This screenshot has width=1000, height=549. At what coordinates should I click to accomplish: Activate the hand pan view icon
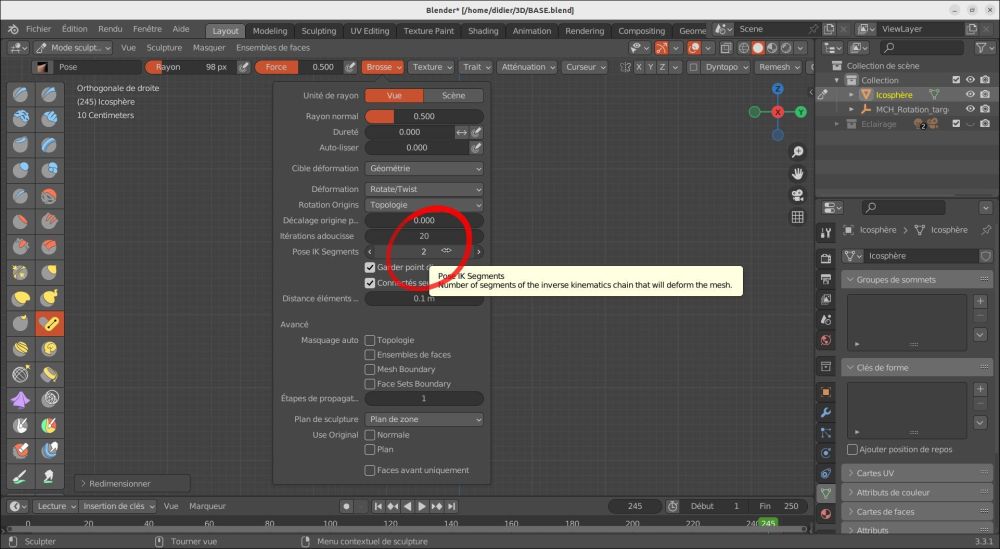(x=797, y=173)
